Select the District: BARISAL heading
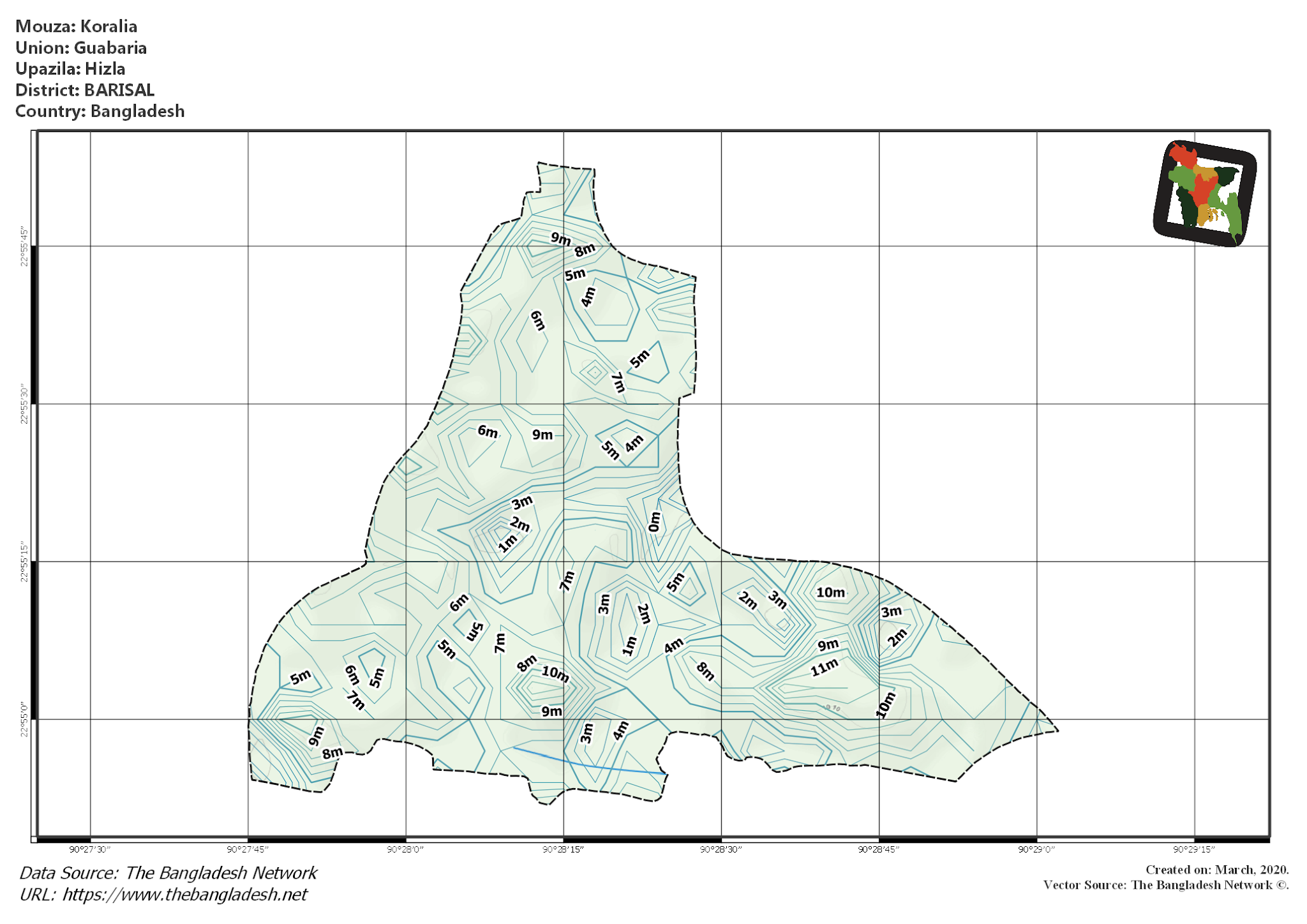This screenshot has height=924, width=1307. [x=85, y=91]
